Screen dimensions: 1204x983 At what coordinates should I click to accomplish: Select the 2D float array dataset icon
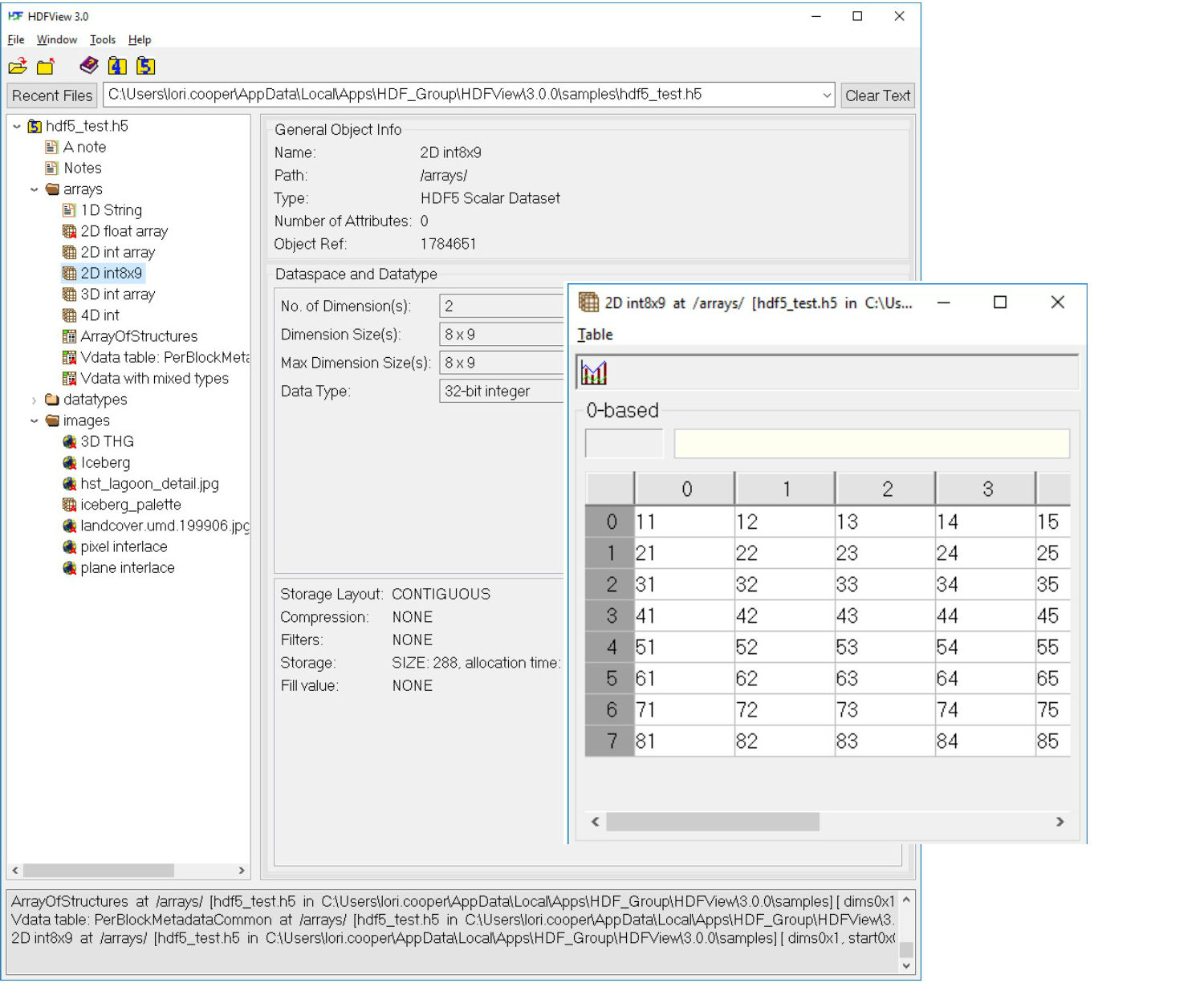[x=69, y=231]
